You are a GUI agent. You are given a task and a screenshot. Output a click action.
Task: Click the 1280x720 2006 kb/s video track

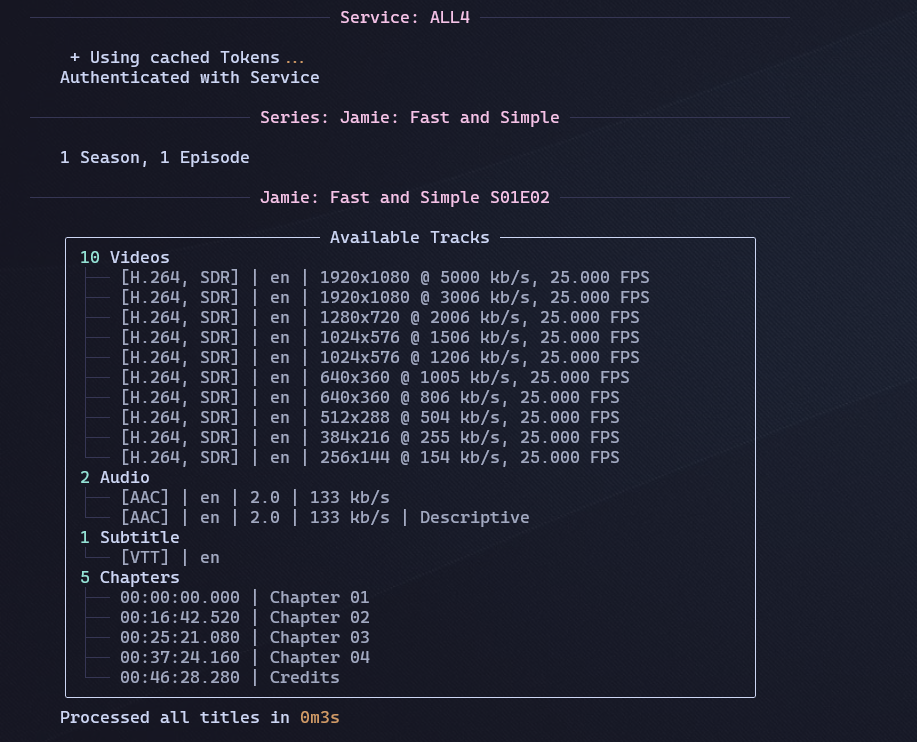380,317
